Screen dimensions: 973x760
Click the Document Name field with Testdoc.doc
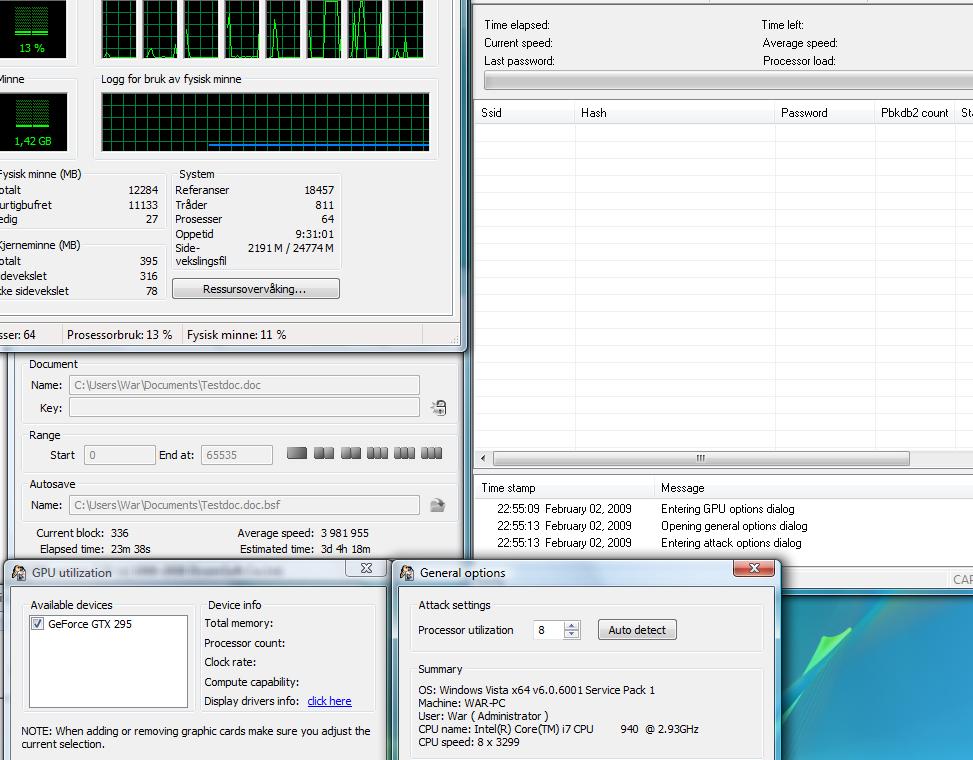[244, 385]
